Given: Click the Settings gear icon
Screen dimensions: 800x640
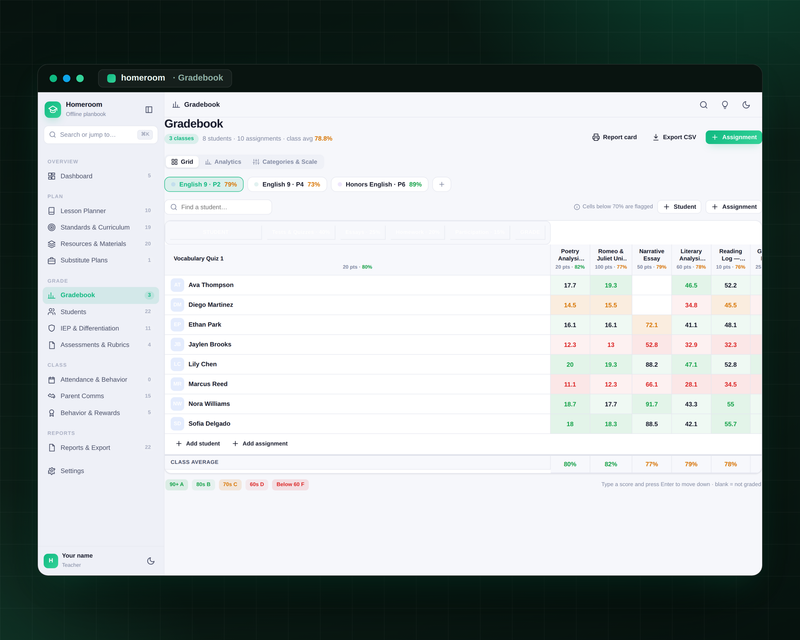Looking at the screenshot, I should pyautogui.click(x=52, y=471).
